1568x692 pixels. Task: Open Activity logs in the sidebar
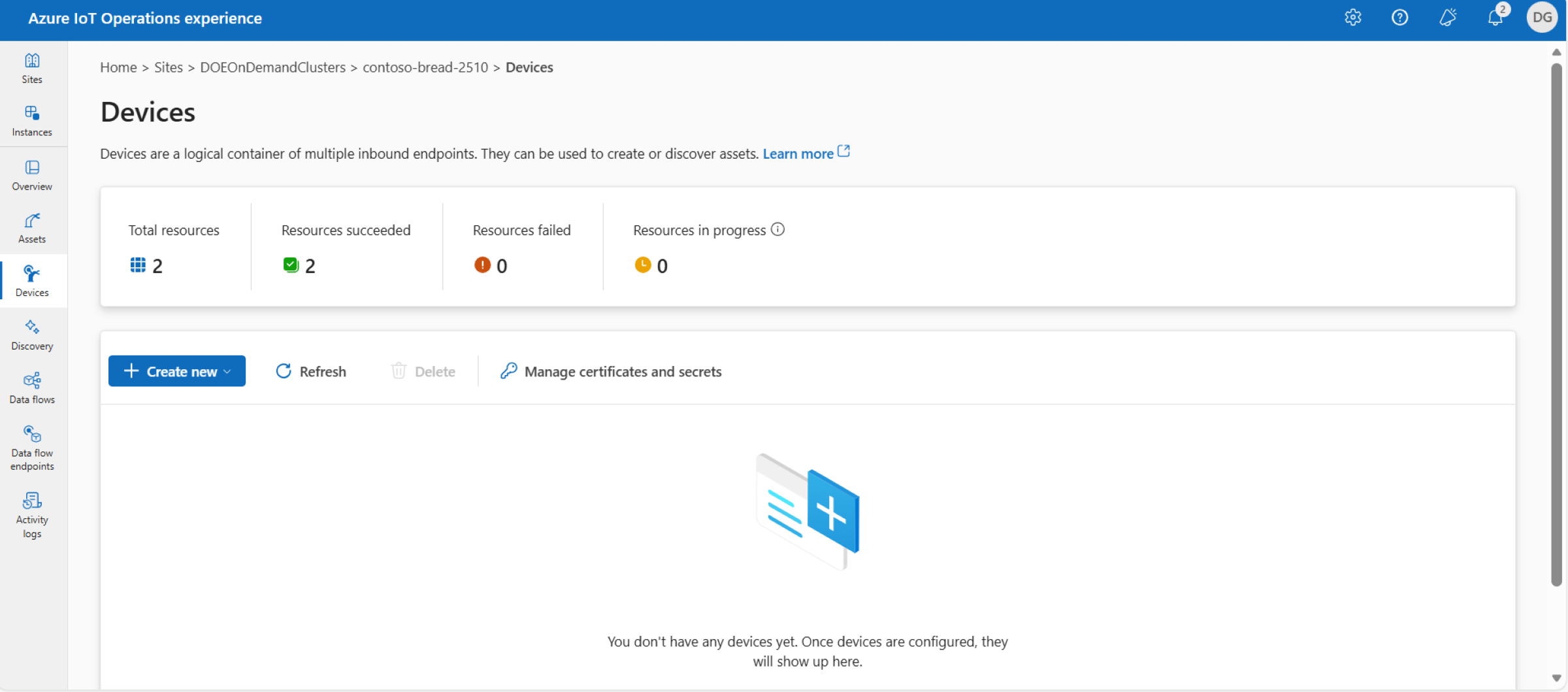point(32,516)
